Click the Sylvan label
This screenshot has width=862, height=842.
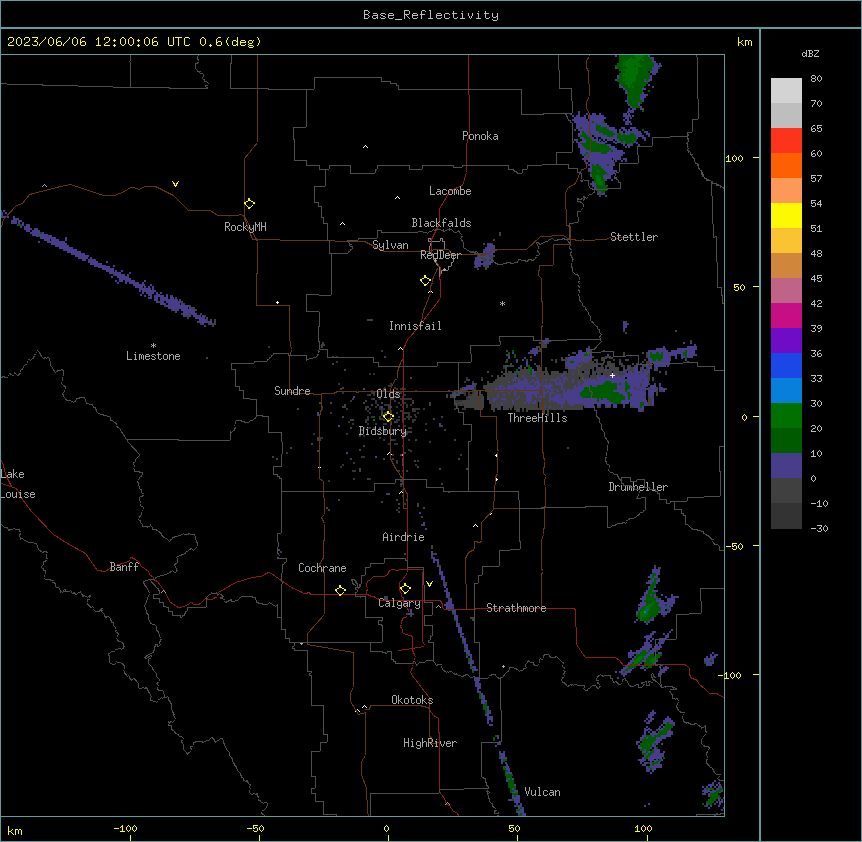tap(390, 245)
